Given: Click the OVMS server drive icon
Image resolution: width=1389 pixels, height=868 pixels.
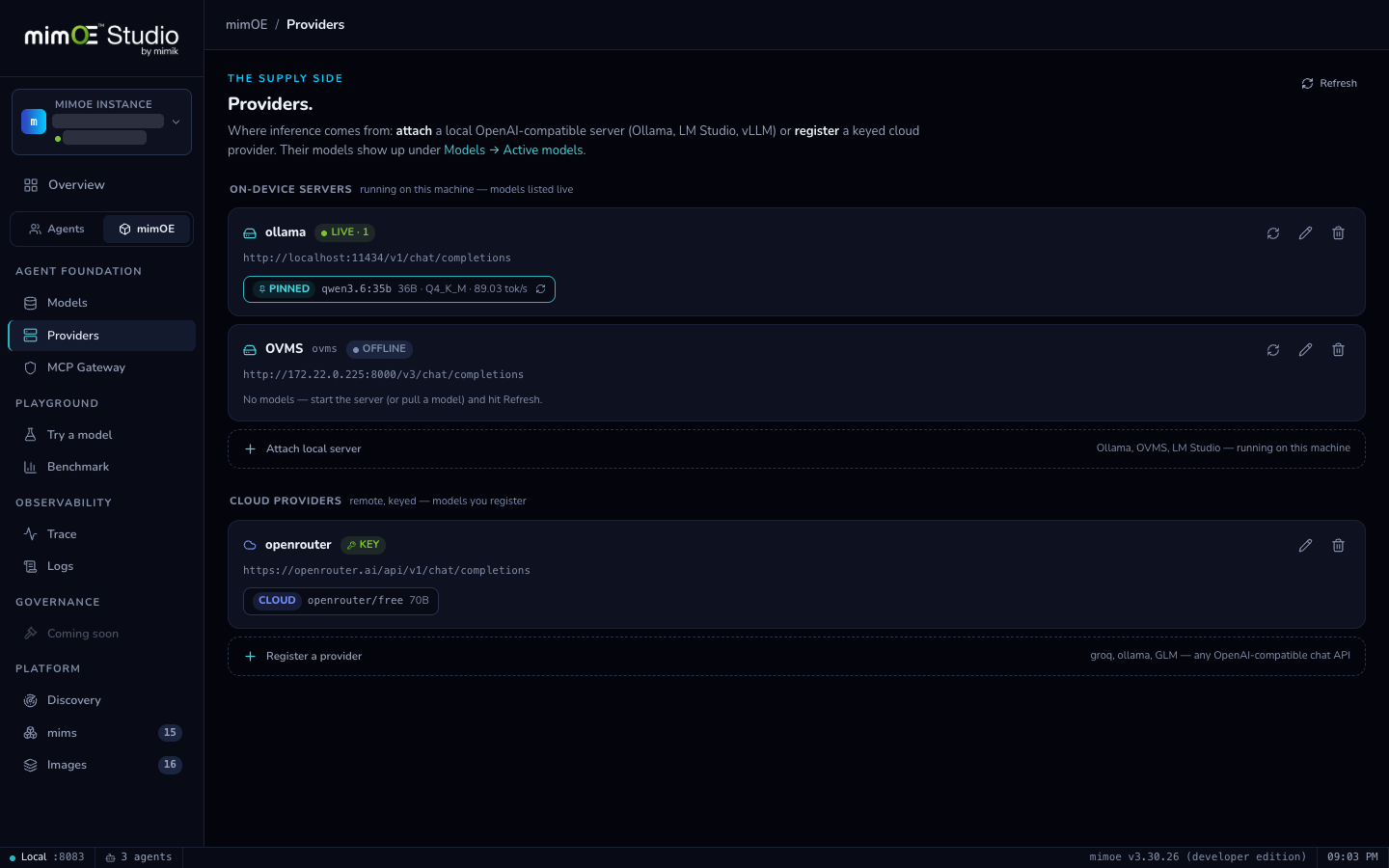Looking at the screenshot, I should [250, 350].
